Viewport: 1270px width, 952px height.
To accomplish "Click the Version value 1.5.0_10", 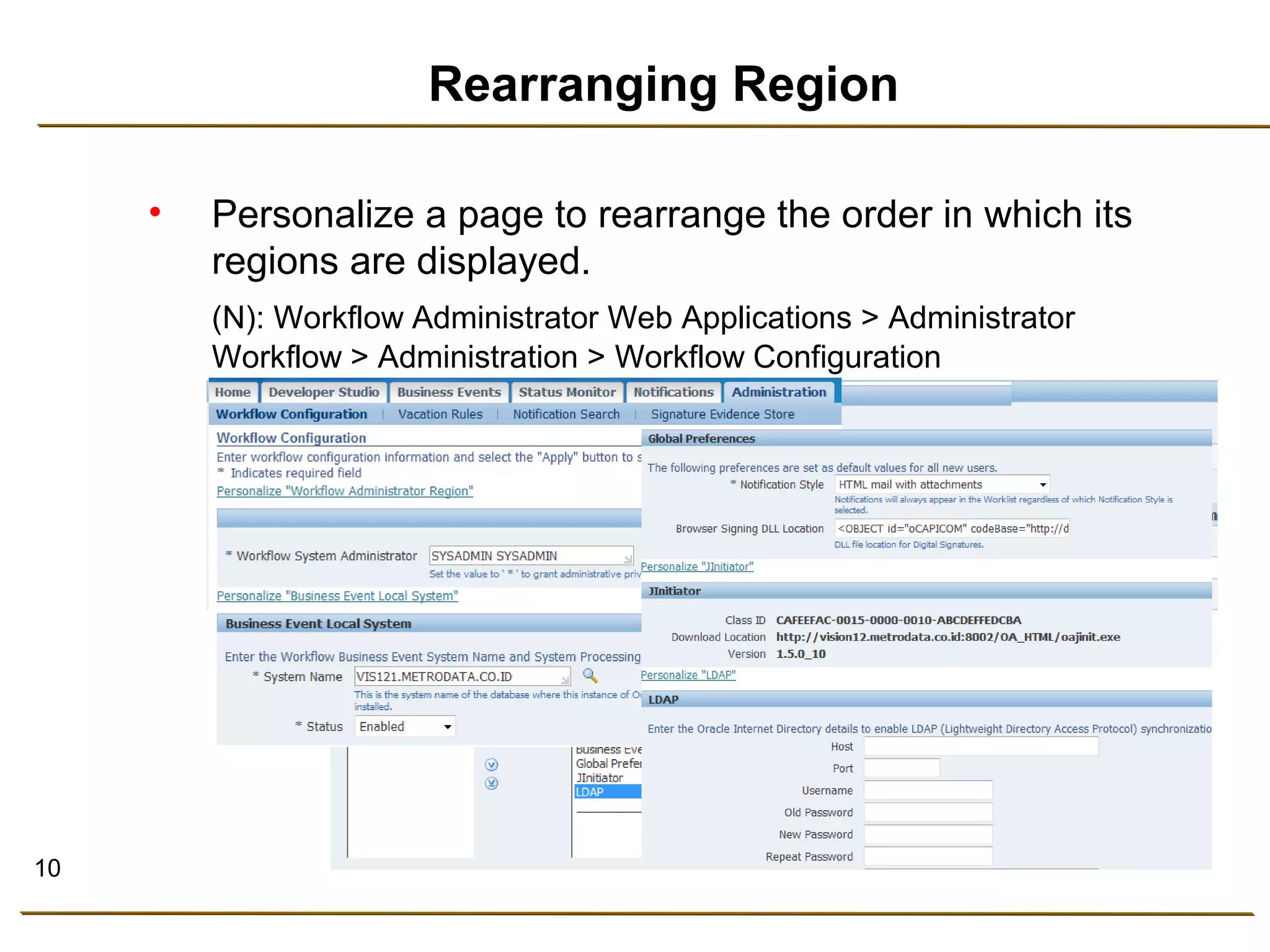I will (801, 653).
